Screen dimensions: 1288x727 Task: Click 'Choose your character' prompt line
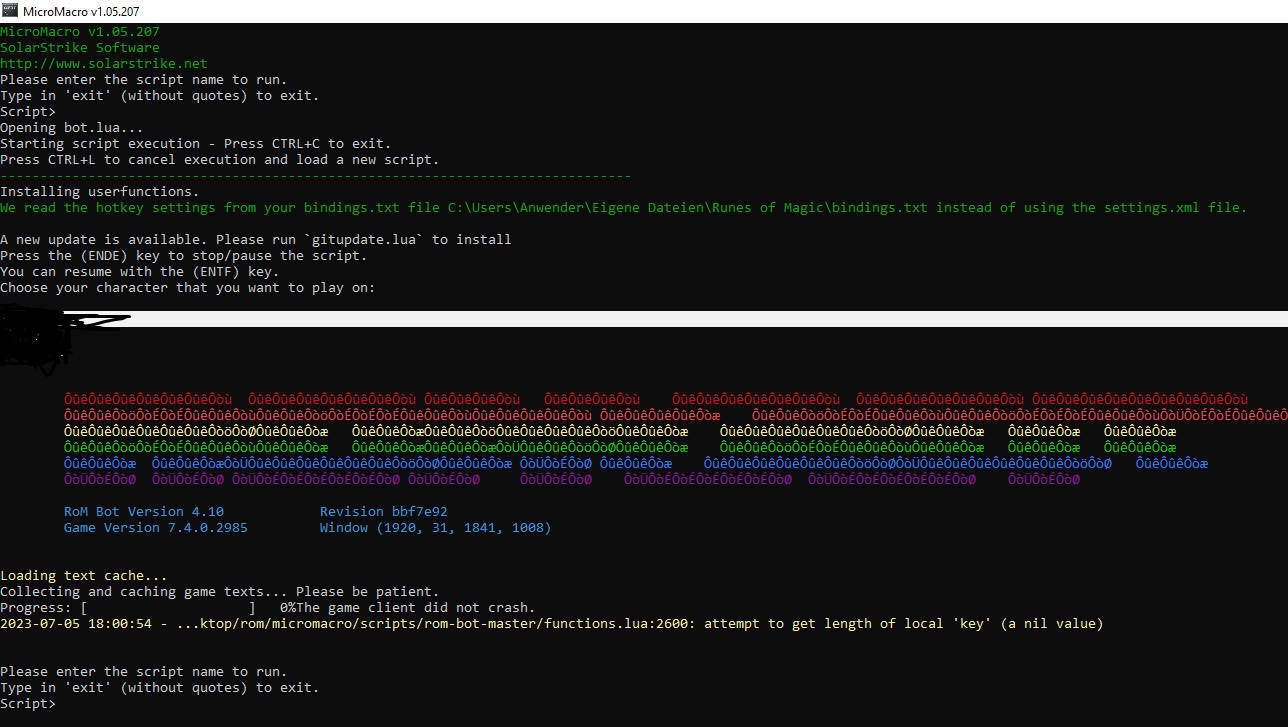tap(188, 288)
